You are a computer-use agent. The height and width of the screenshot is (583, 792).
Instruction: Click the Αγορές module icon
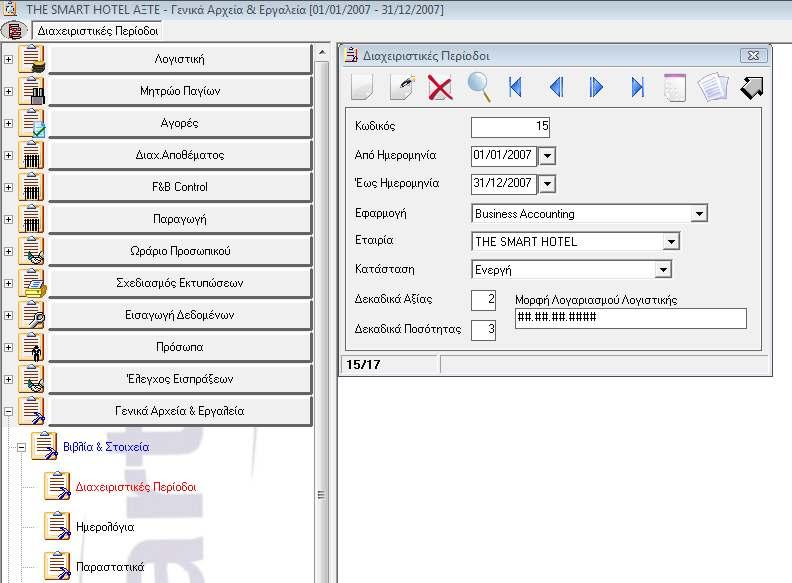pos(31,123)
